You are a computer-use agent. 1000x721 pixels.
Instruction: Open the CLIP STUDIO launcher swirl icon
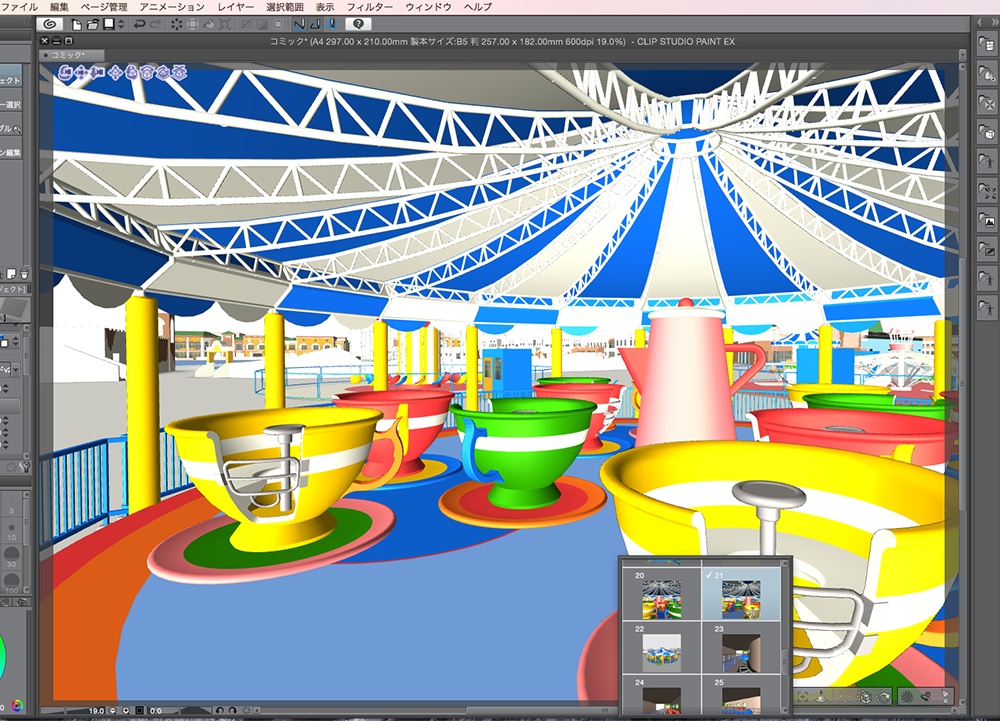(50, 24)
